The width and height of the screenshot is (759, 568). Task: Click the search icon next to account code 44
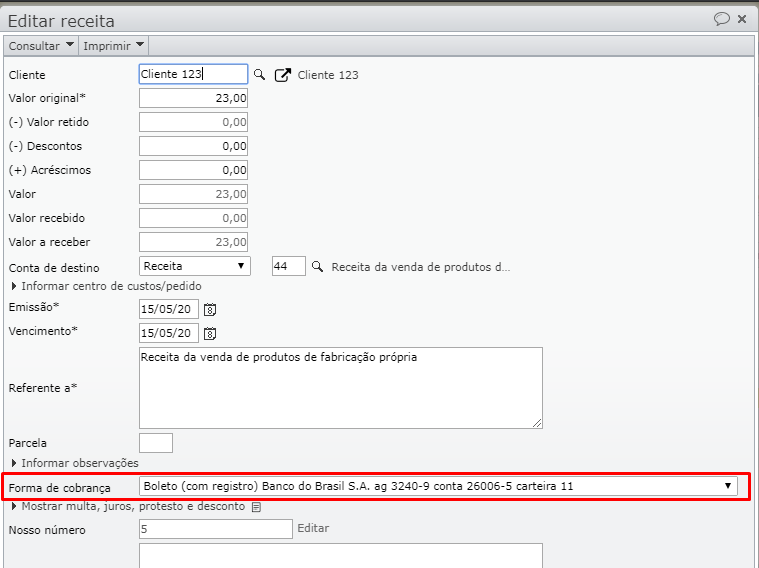coord(317,266)
